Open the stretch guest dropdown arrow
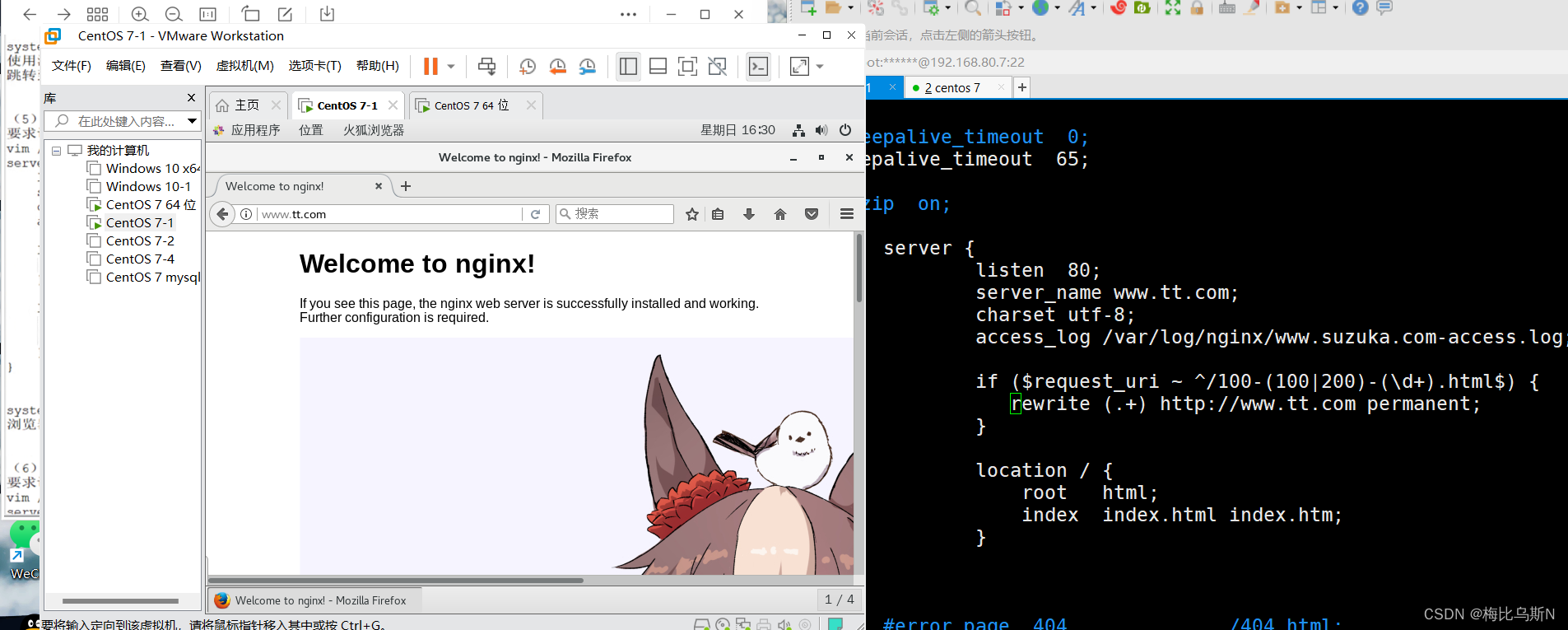 820,66
